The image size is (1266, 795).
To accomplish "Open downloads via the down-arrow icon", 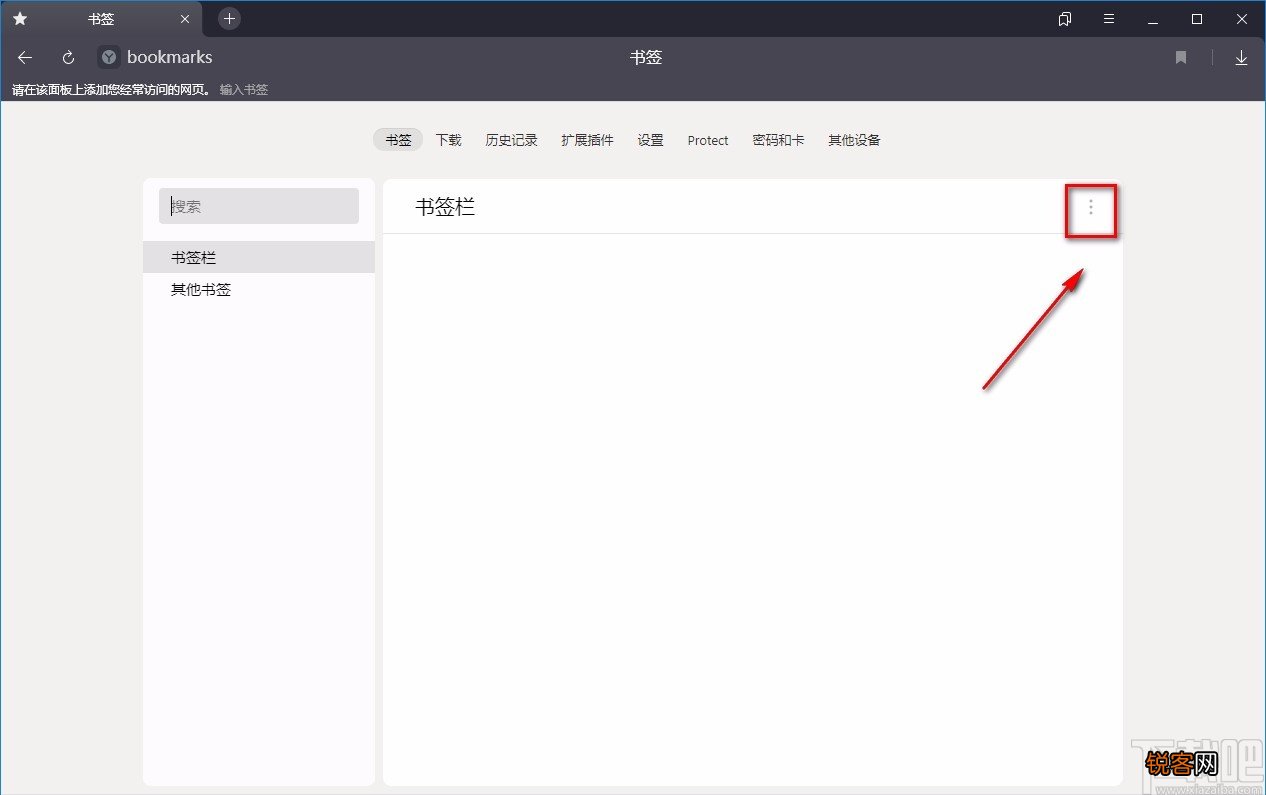I will 1241,58.
